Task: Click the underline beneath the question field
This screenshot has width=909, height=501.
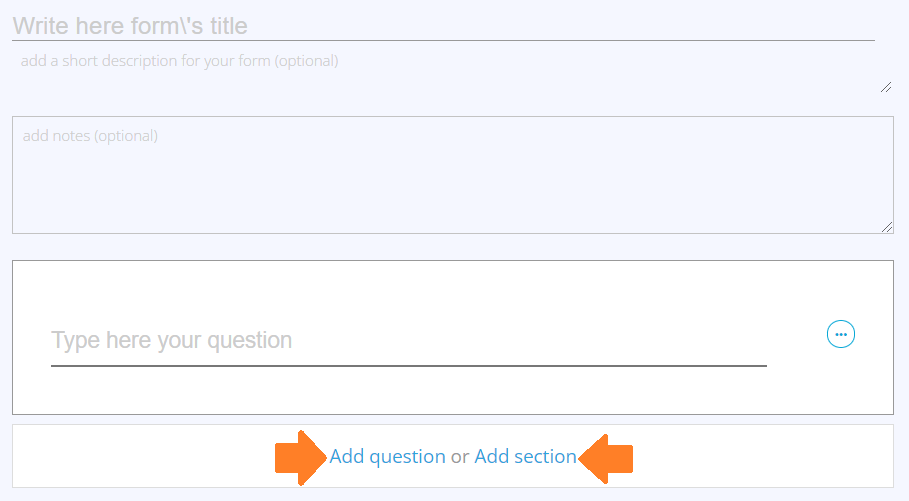Action: [x=409, y=366]
